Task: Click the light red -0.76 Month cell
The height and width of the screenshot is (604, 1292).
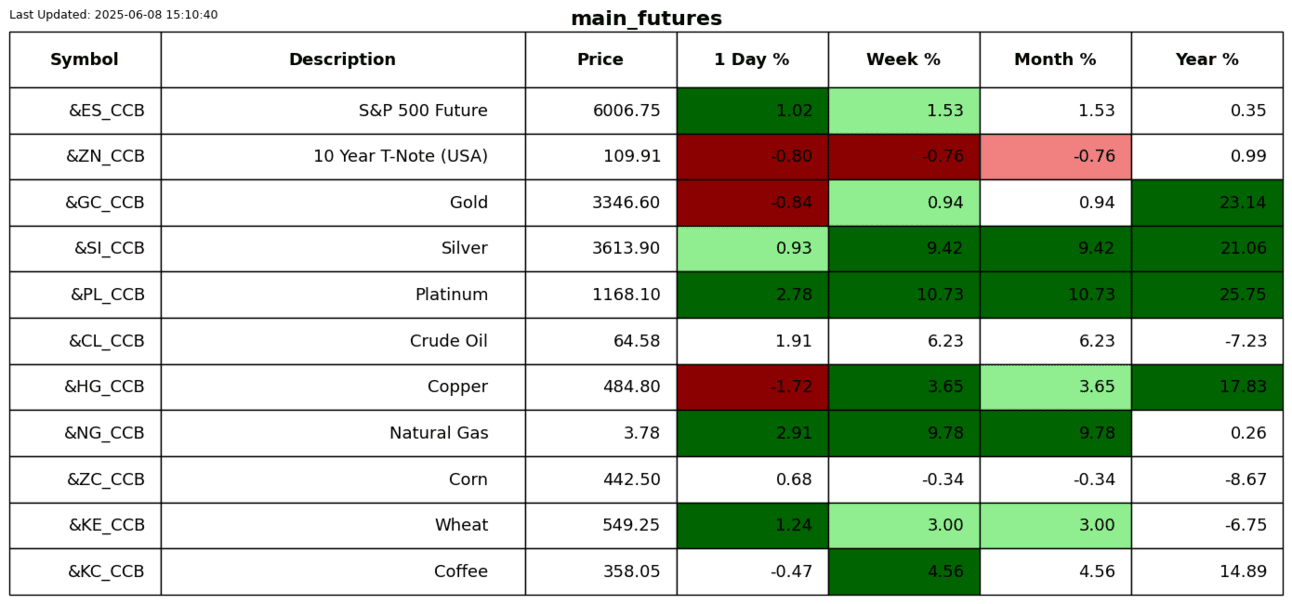Action: click(x=1055, y=157)
